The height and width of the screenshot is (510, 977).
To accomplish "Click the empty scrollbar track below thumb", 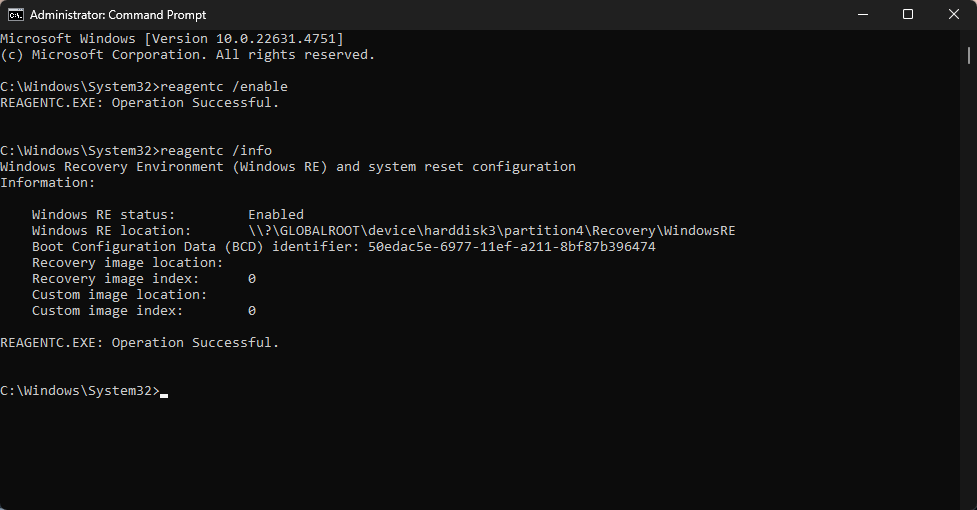I will pos(969,286).
